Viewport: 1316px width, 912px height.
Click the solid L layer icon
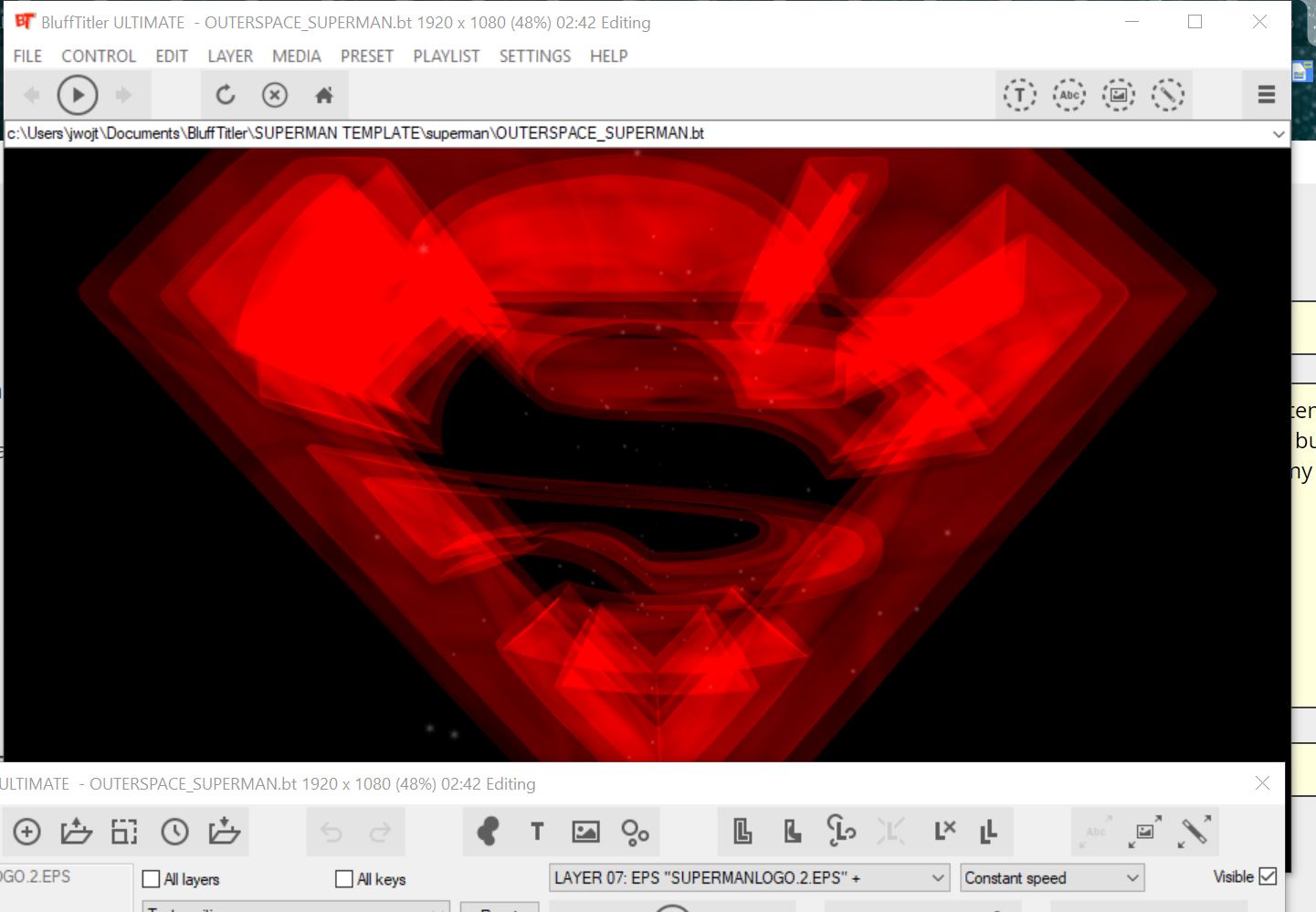[x=793, y=832]
